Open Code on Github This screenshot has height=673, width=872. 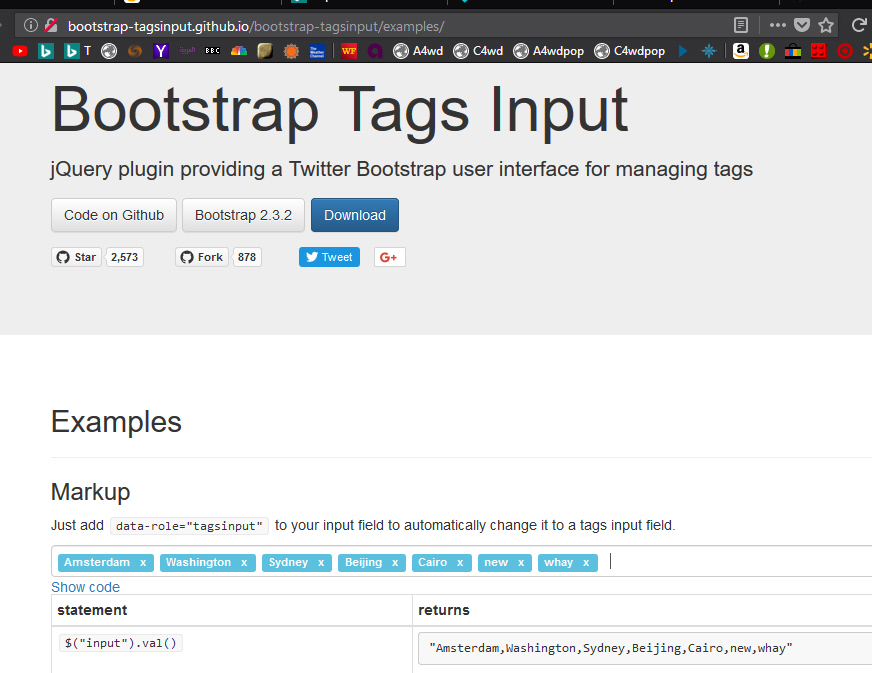click(x=114, y=215)
